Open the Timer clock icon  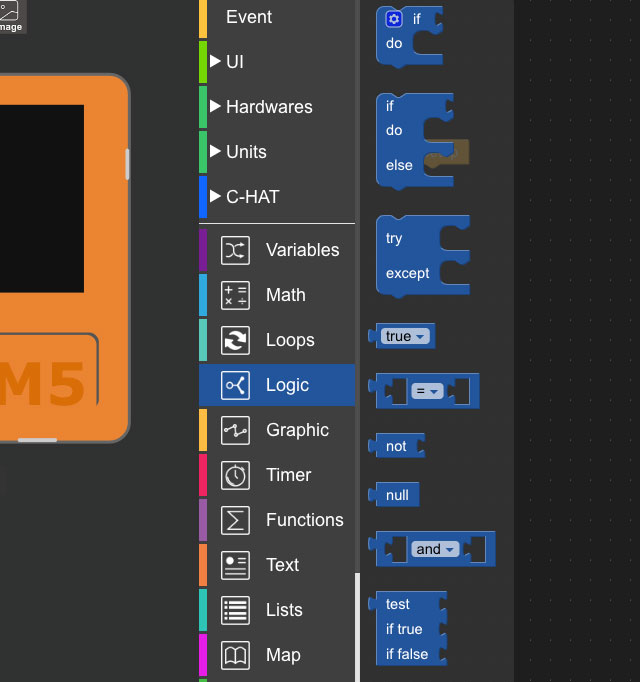click(235, 475)
